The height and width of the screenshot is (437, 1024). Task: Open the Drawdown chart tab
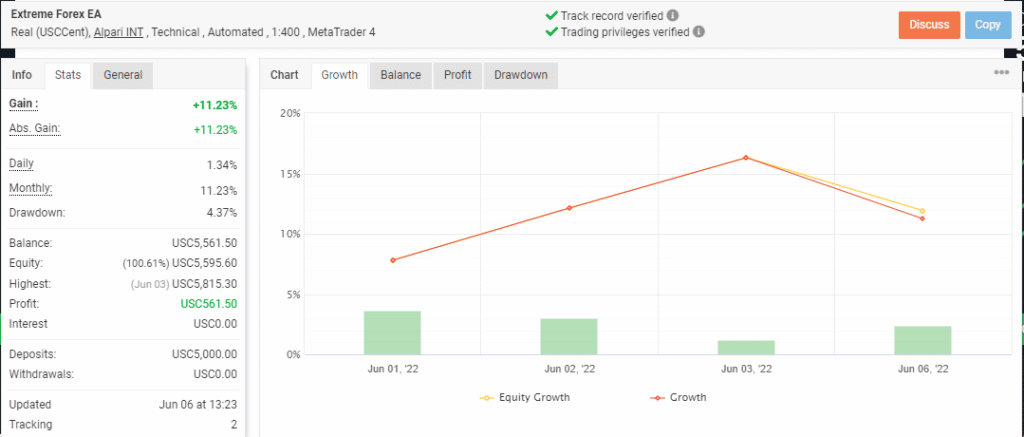click(x=520, y=75)
